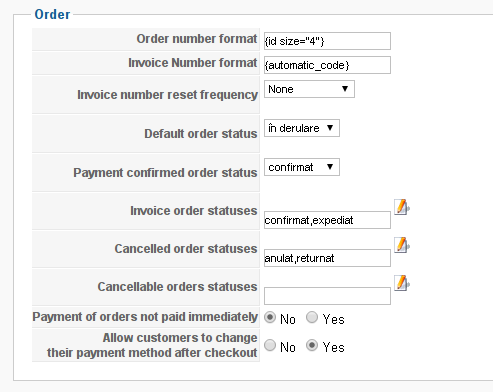The width and height of the screenshot is (493, 392).
Task: Click the empty Cancellable orders statuses field
Action: 327,296
